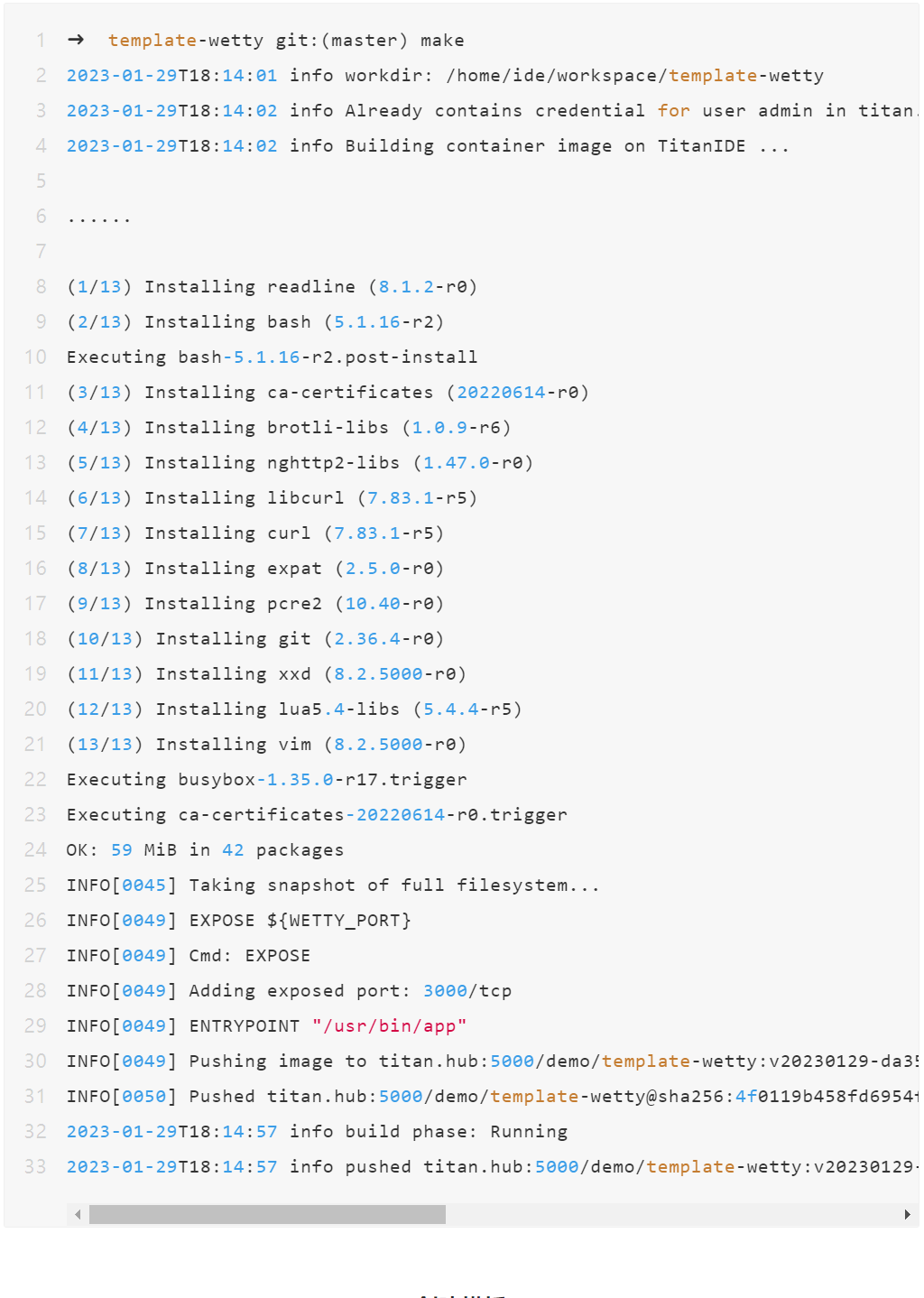The height and width of the screenshot is (1298, 924).
Task: Click the "3000/tcp" exposed port text
Action: point(467,991)
